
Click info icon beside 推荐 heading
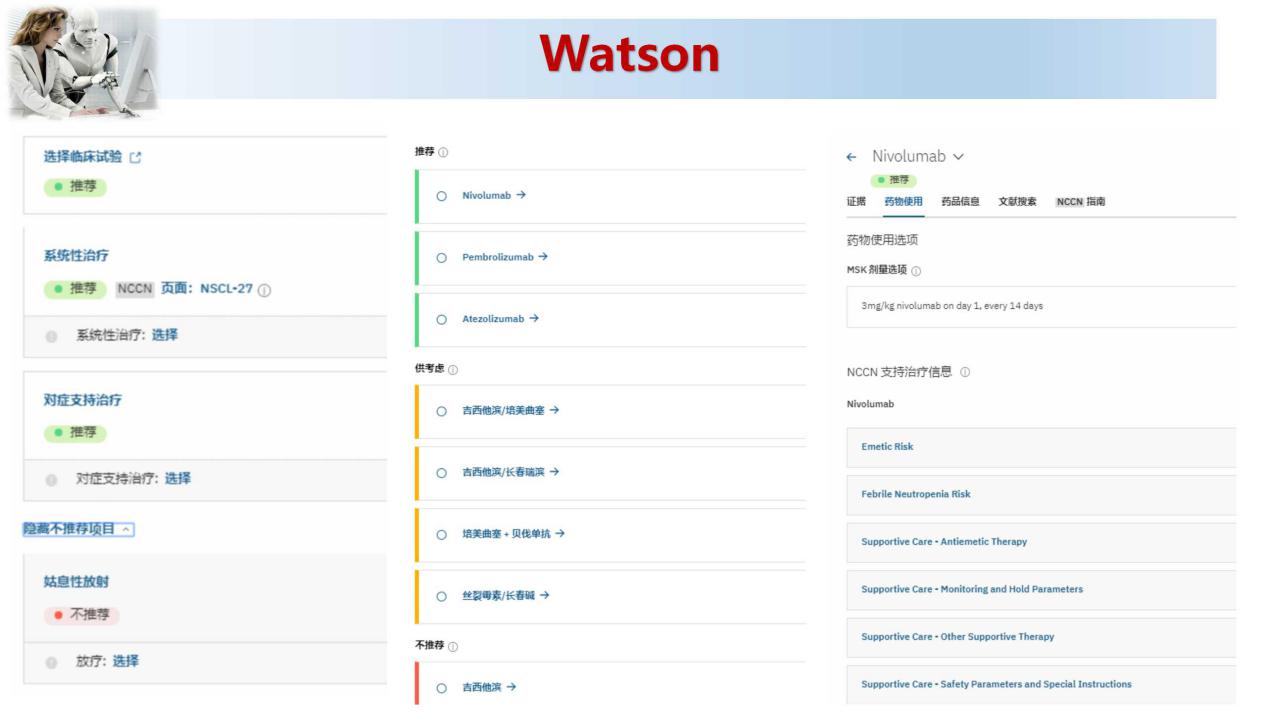(x=444, y=153)
